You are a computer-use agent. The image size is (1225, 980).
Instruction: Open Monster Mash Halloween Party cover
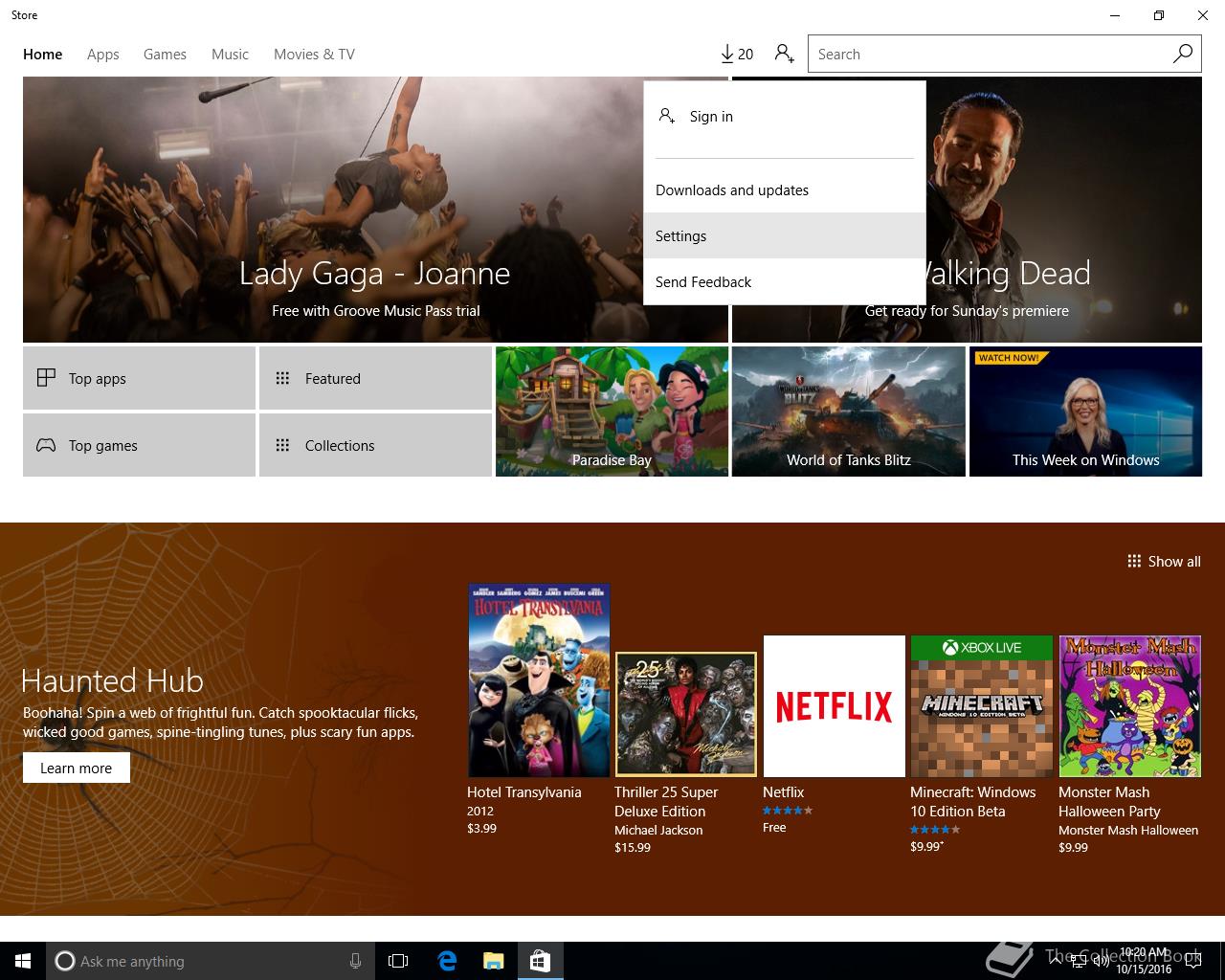[x=1129, y=706]
